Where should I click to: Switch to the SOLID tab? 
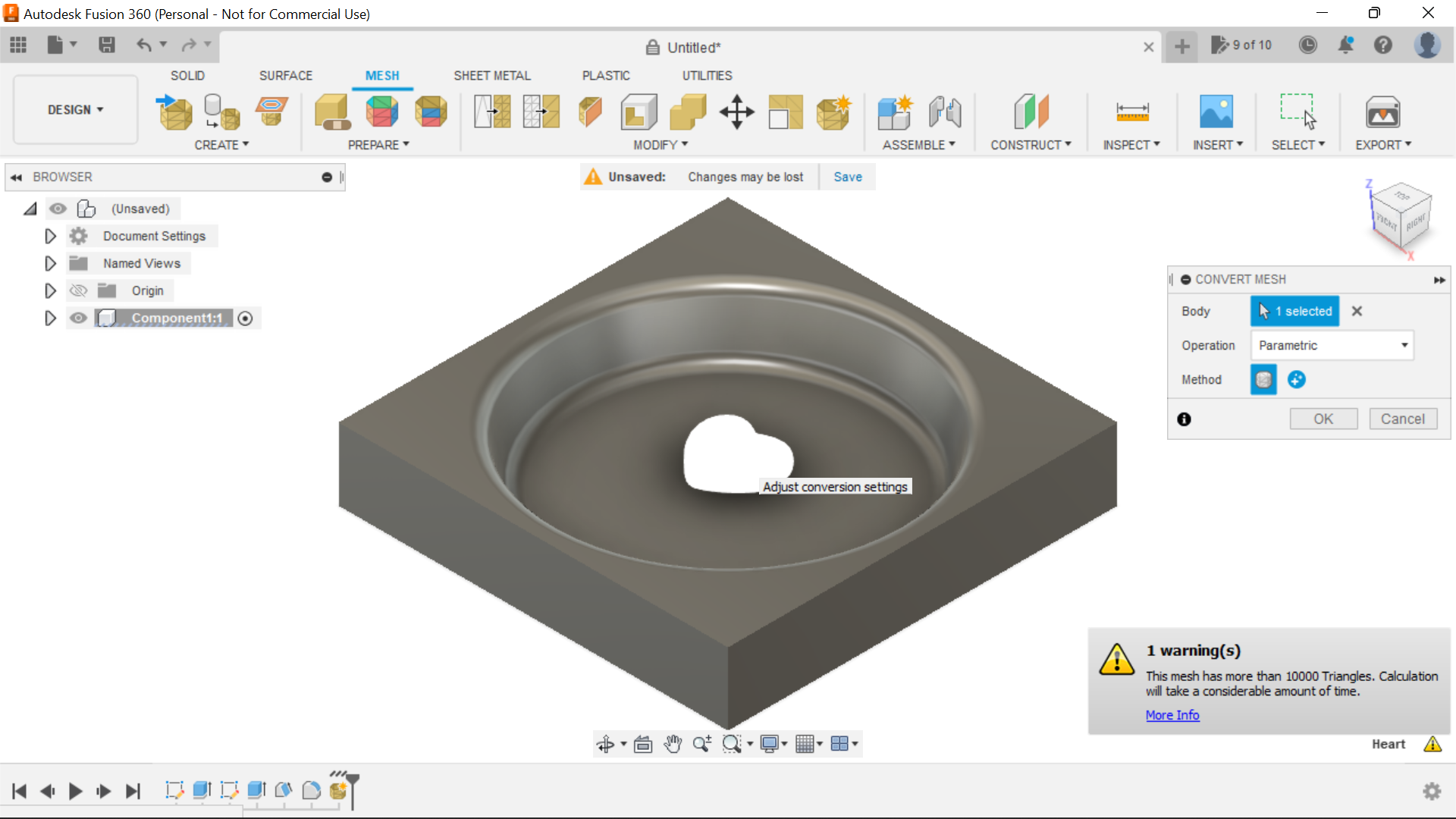tap(187, 76)
